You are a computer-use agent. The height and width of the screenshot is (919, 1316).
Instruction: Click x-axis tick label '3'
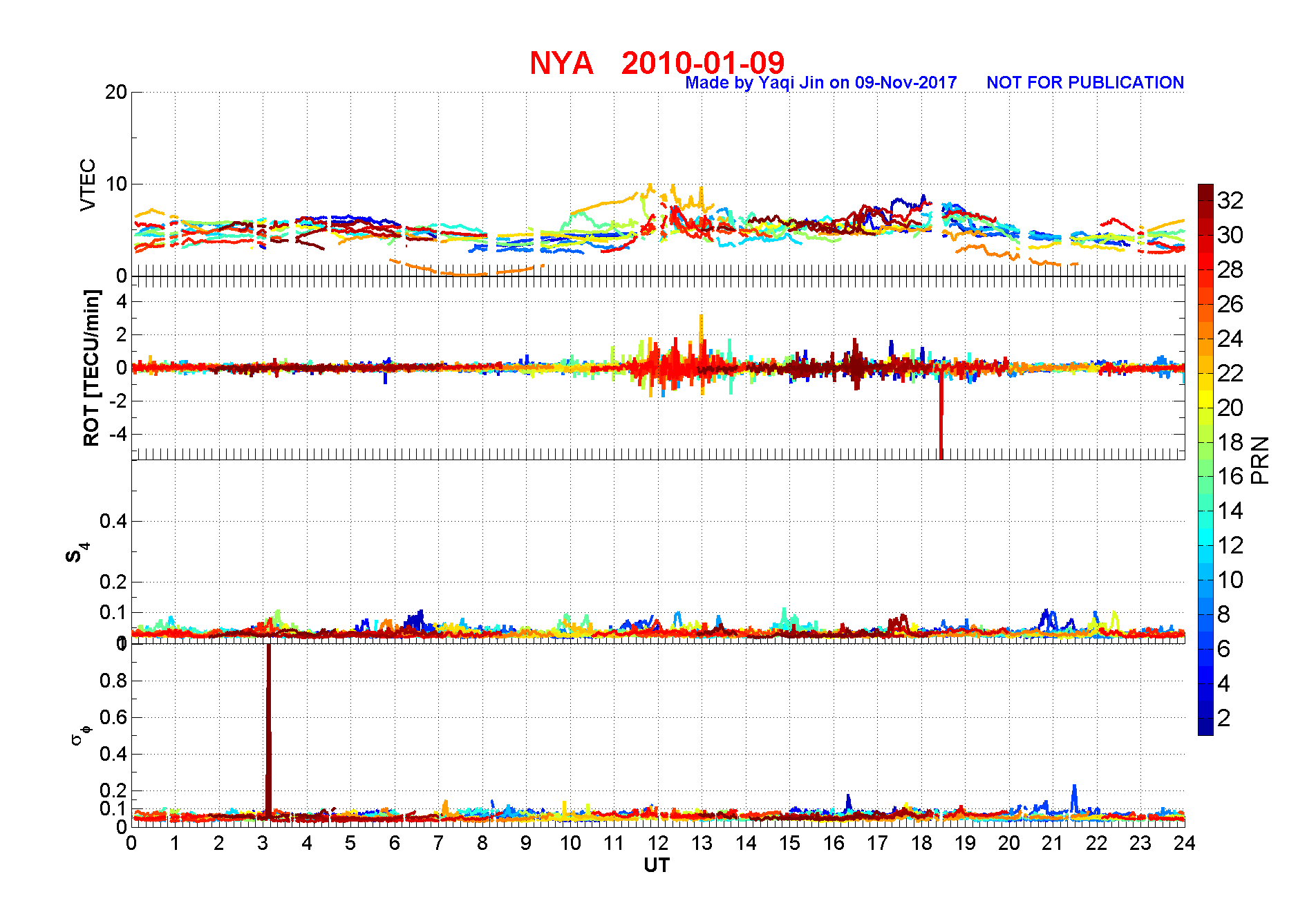pos(263,843)
